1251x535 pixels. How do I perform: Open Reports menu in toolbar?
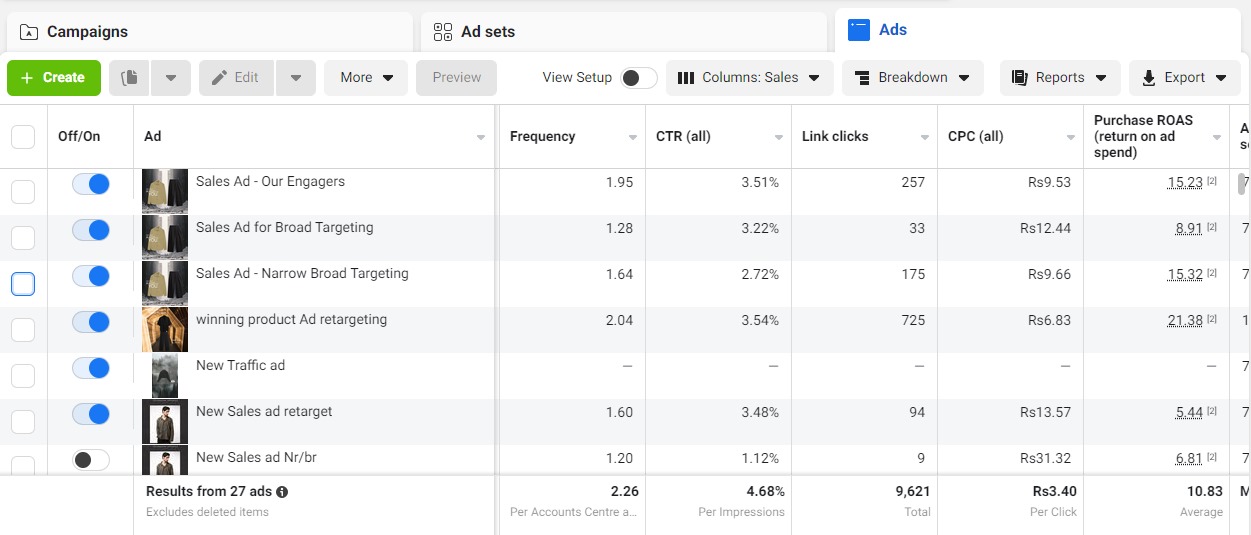pyautogui.click(x=1059, y=78)
